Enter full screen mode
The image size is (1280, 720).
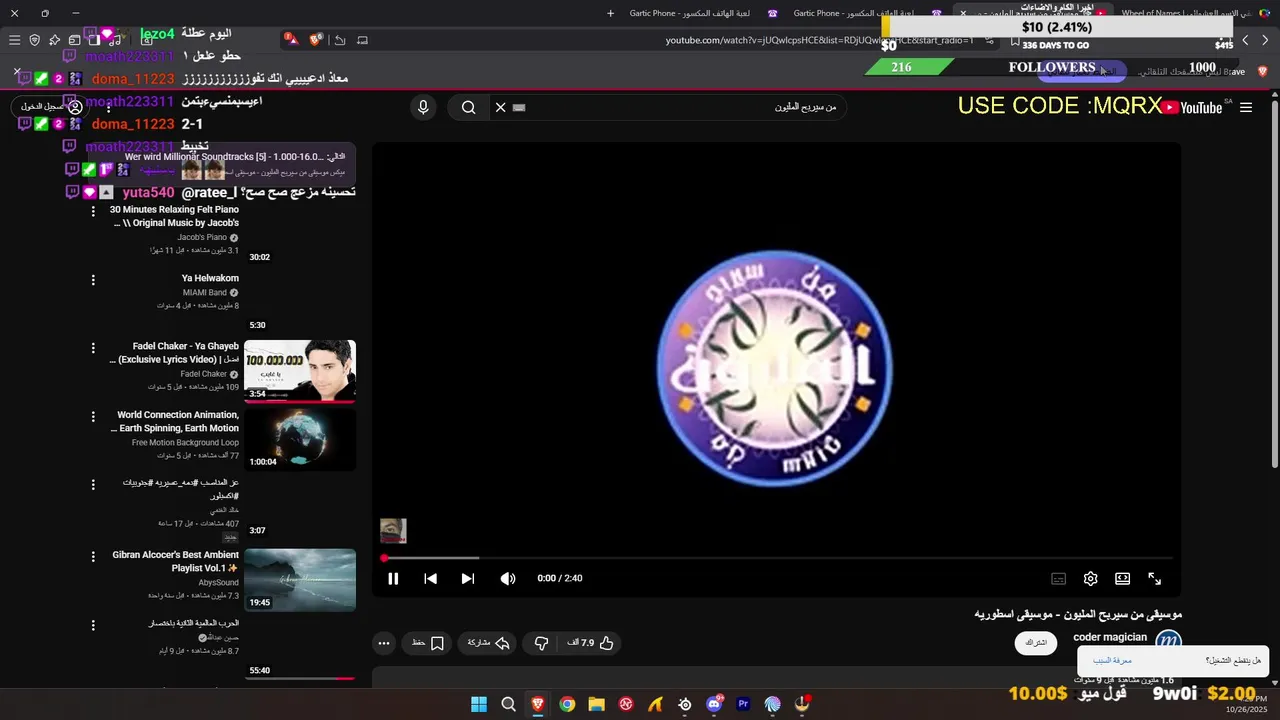tap(1154, 579)
